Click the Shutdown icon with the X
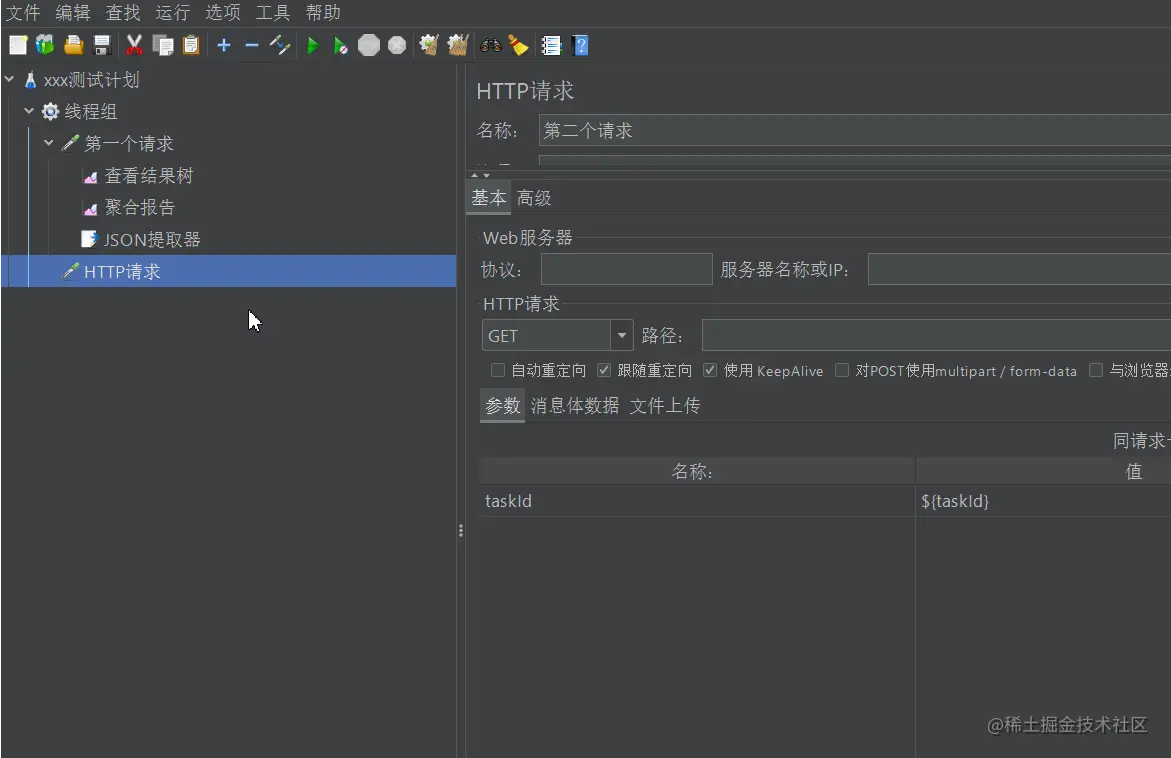1171x758 pixels. pos(397,46)
